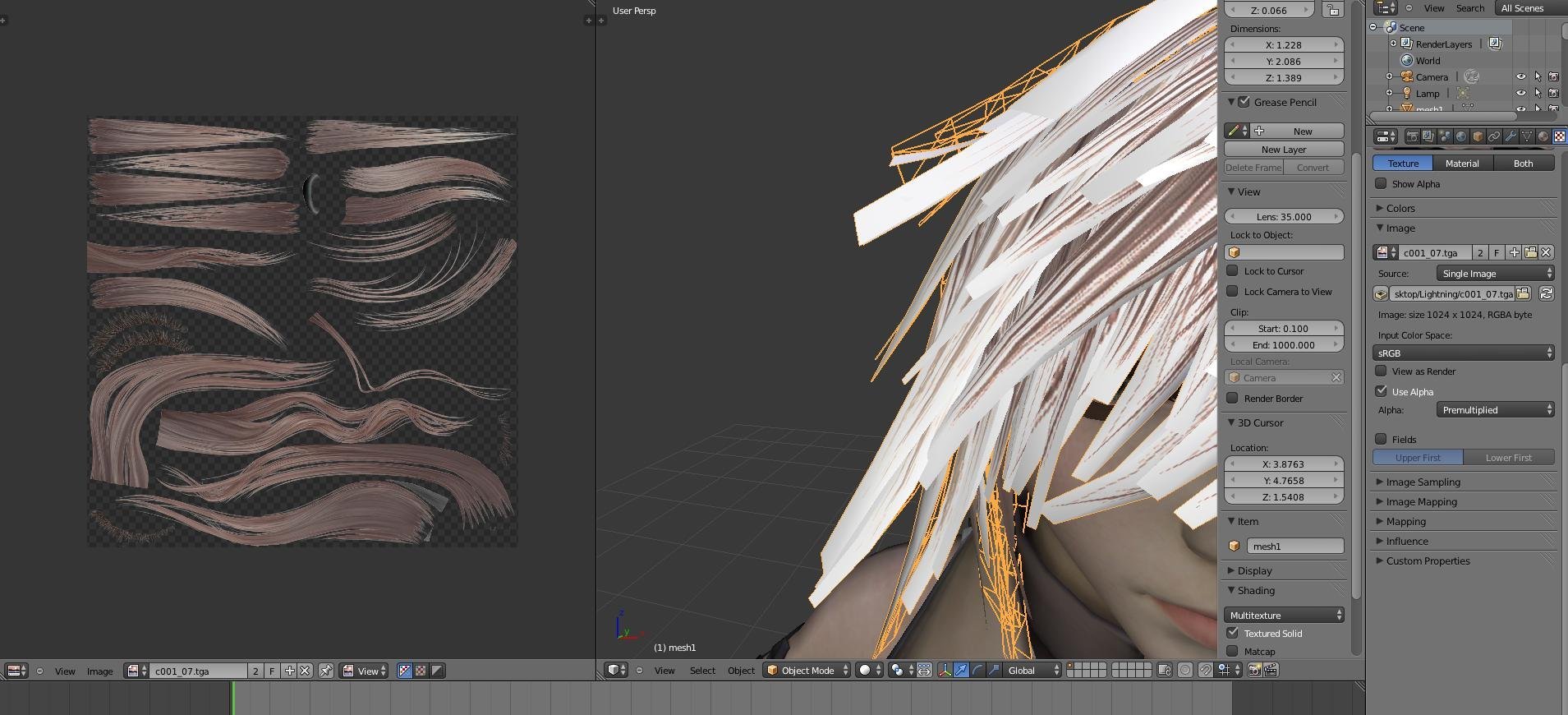Toggle proportional editing circle icon

1185,670
